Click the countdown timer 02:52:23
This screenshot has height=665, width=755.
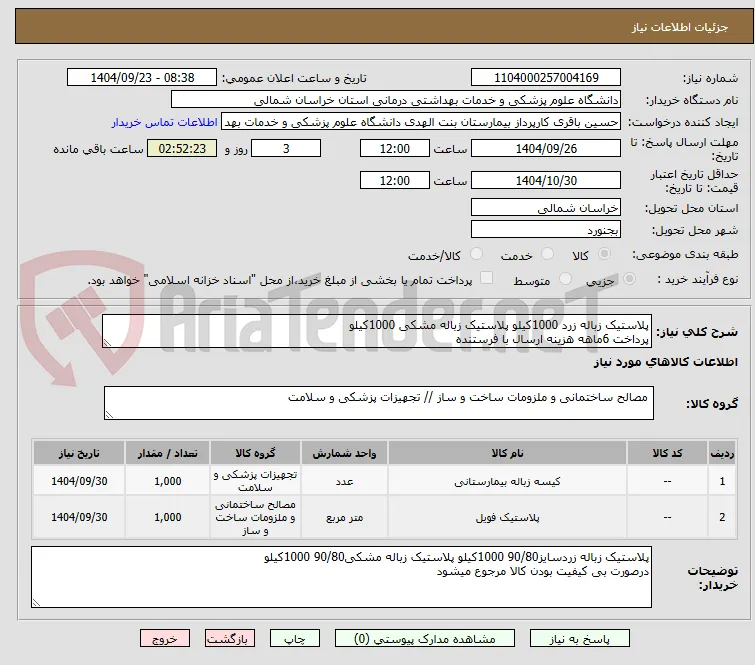pos(182,148)
